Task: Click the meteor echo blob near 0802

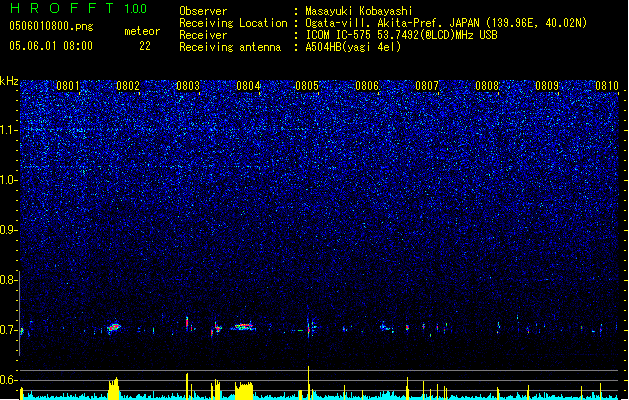Action: click(114, 327)
